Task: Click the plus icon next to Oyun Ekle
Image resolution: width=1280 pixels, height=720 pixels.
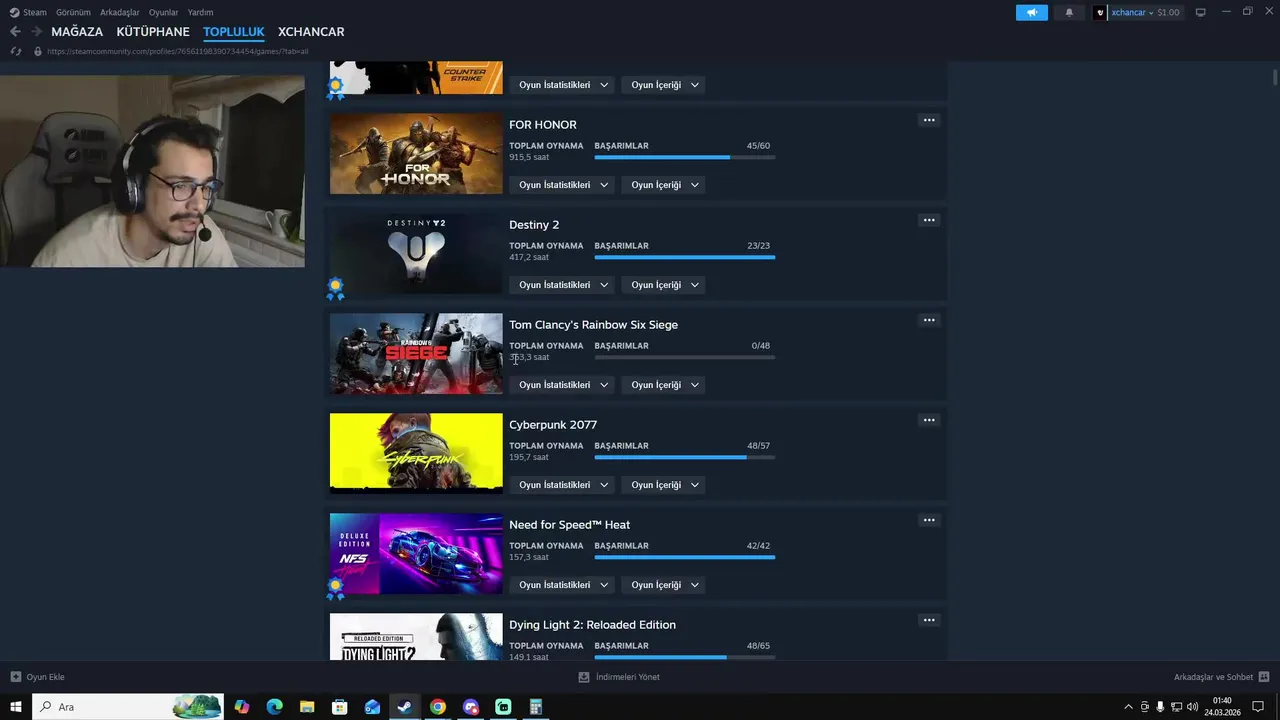Action: tap(15, 677)
